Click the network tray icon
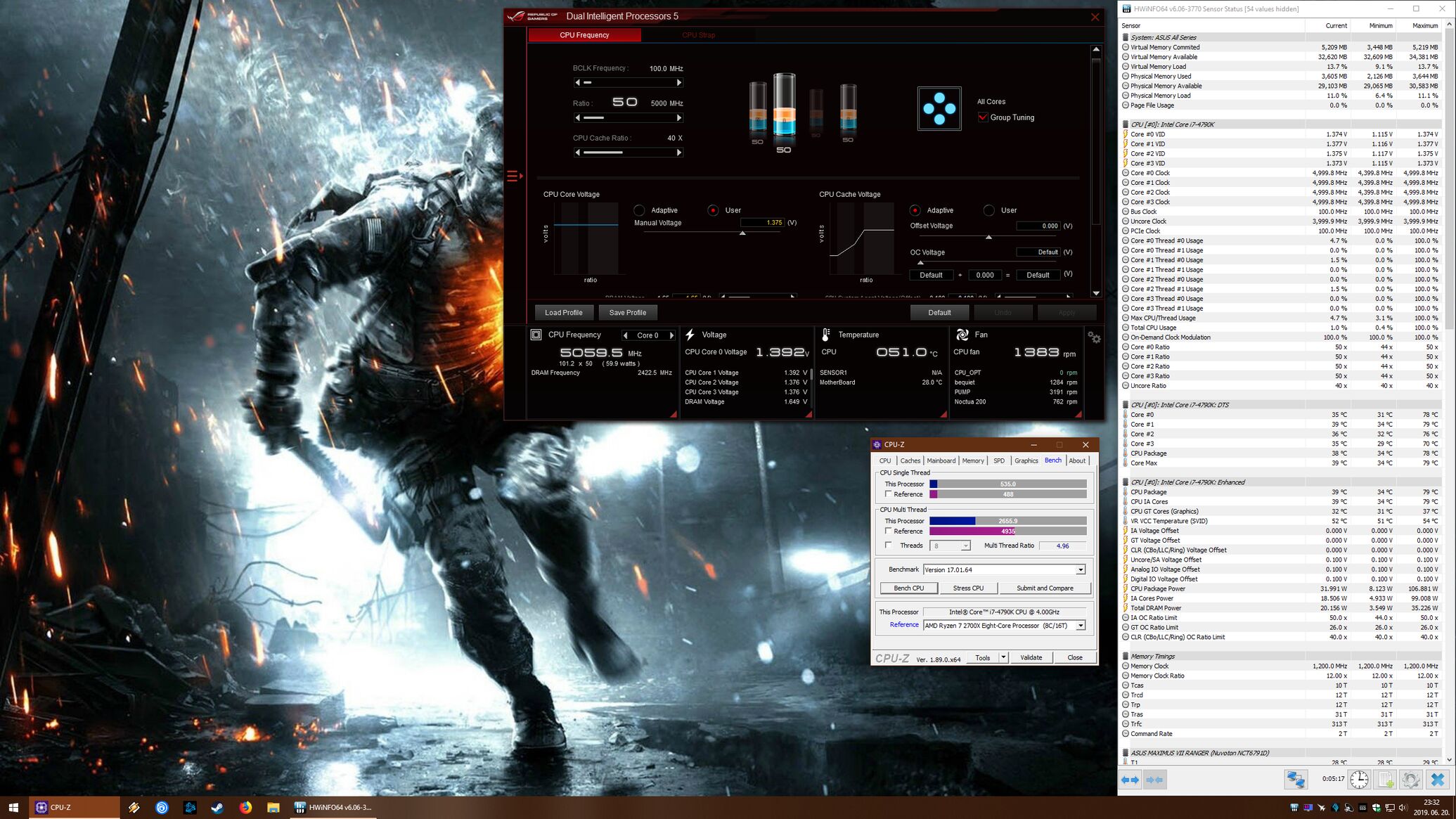Viewport: 1456px width, 819px height. pyautogui.click(x=1389, y=808)
